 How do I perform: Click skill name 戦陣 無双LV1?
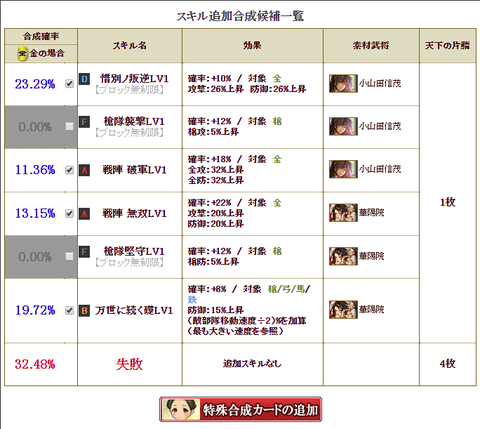tap(134, 213)
